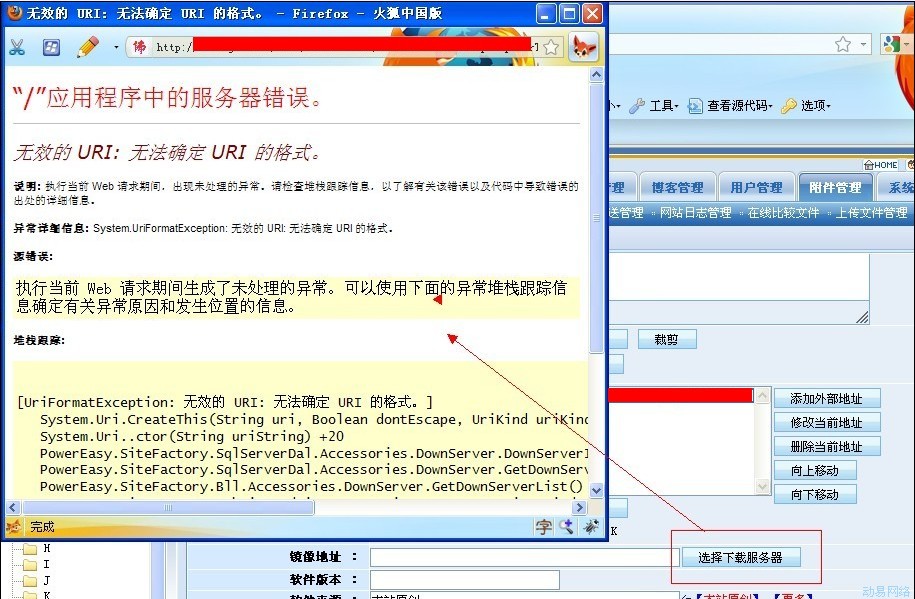Open the 选项 options menu with key icon

tap(806, 106)
